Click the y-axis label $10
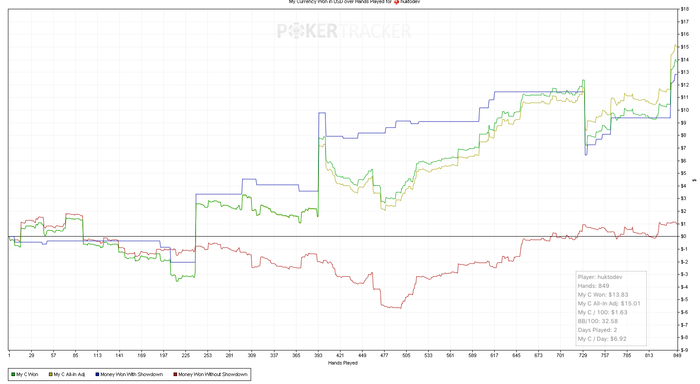Image resolution: width=700 pixels, height=384 pixels. [684, 110]
